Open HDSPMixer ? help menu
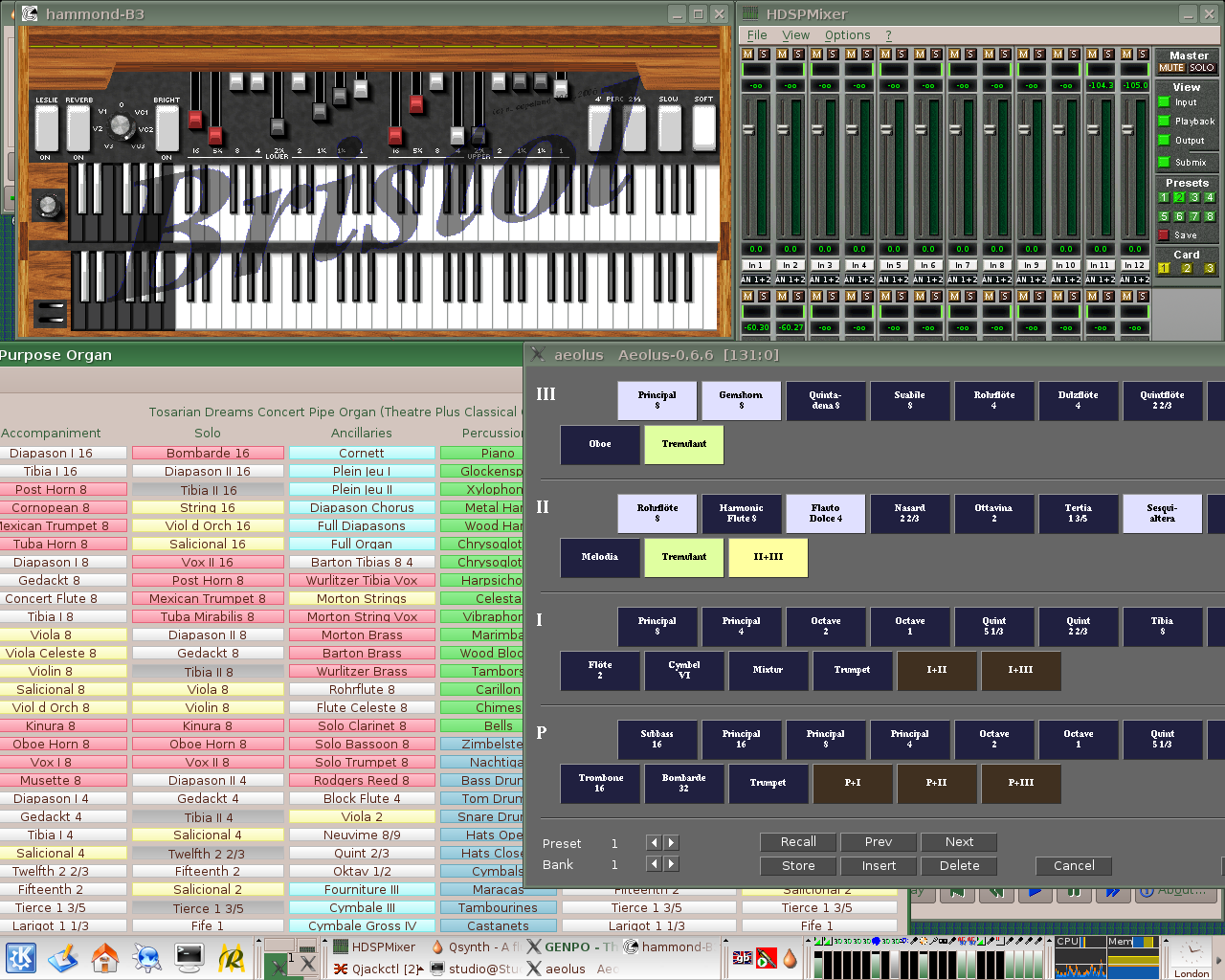The height and width of the screenshot is (980, 1225). pos(888,34)
